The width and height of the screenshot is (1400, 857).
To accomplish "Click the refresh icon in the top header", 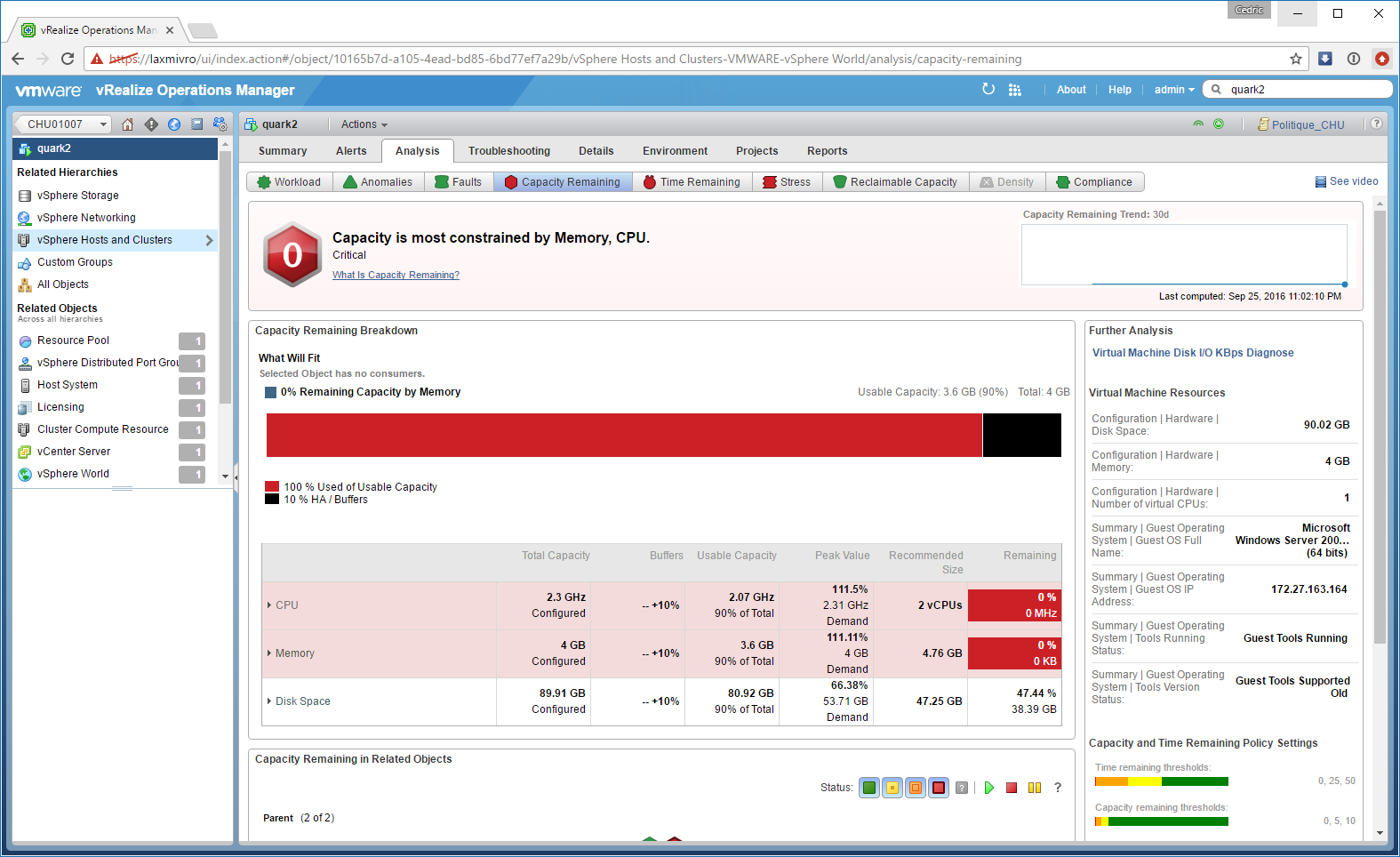I will click(x=988, y=89).
